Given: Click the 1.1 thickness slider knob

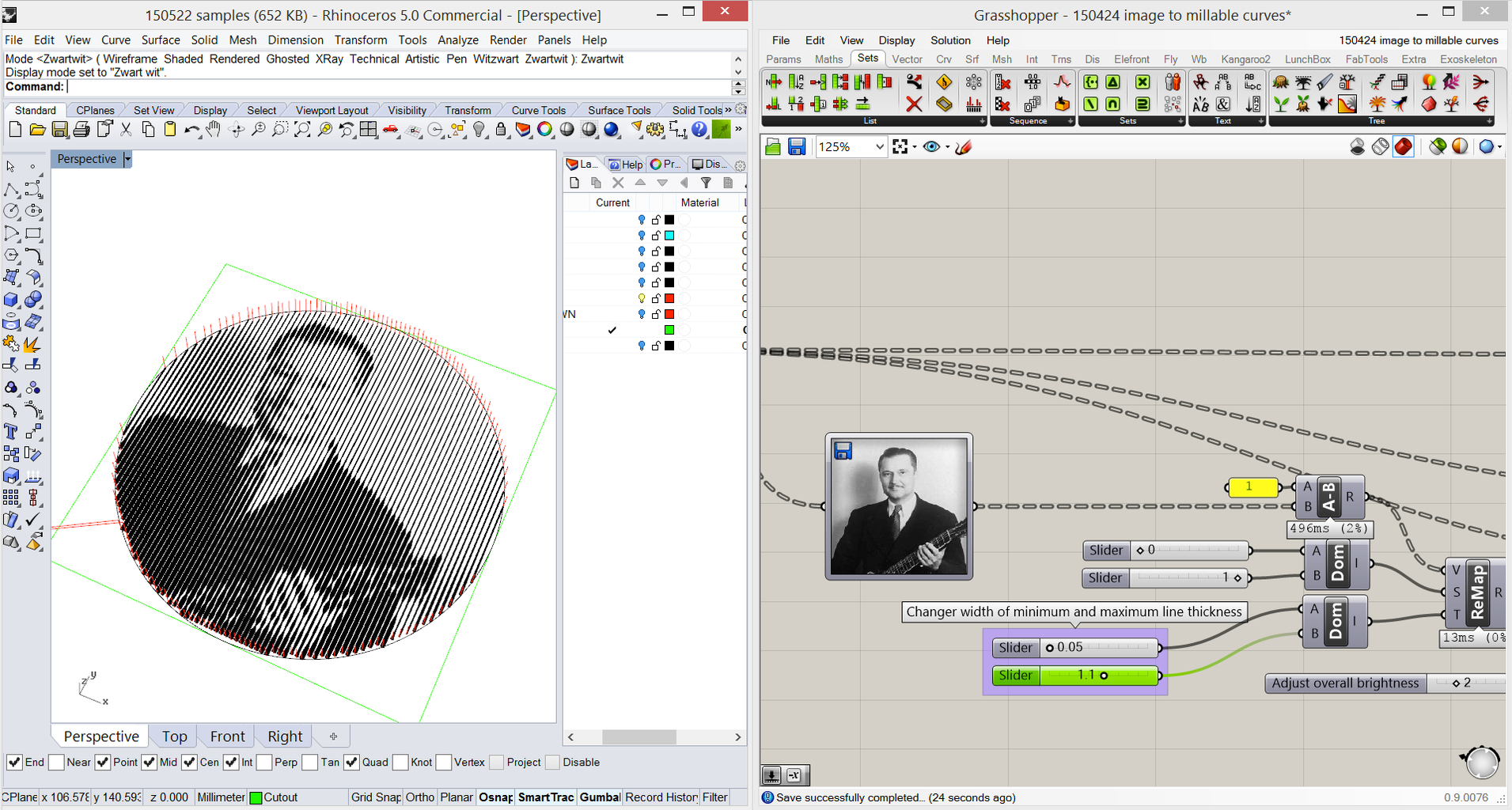Looking at the screenshot, I should click(x=1105, y=676).
